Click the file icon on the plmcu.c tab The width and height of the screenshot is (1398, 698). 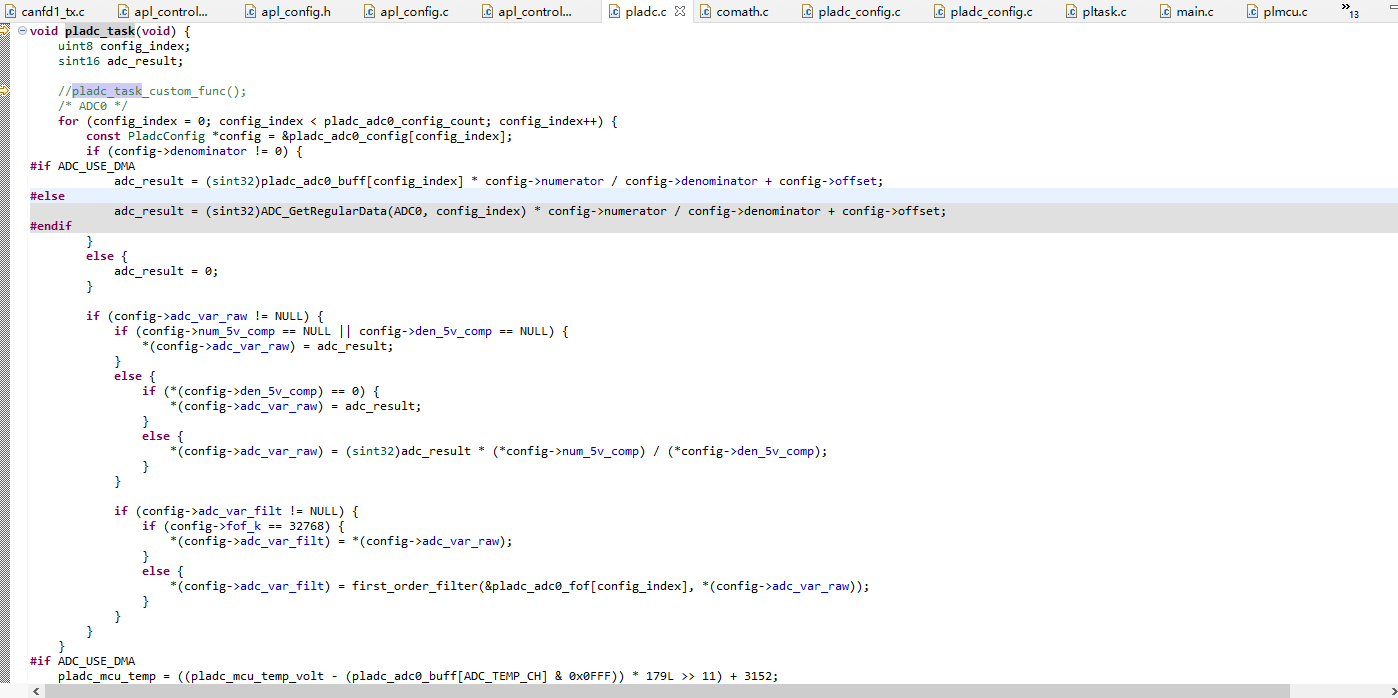(x=1252, y=12)
